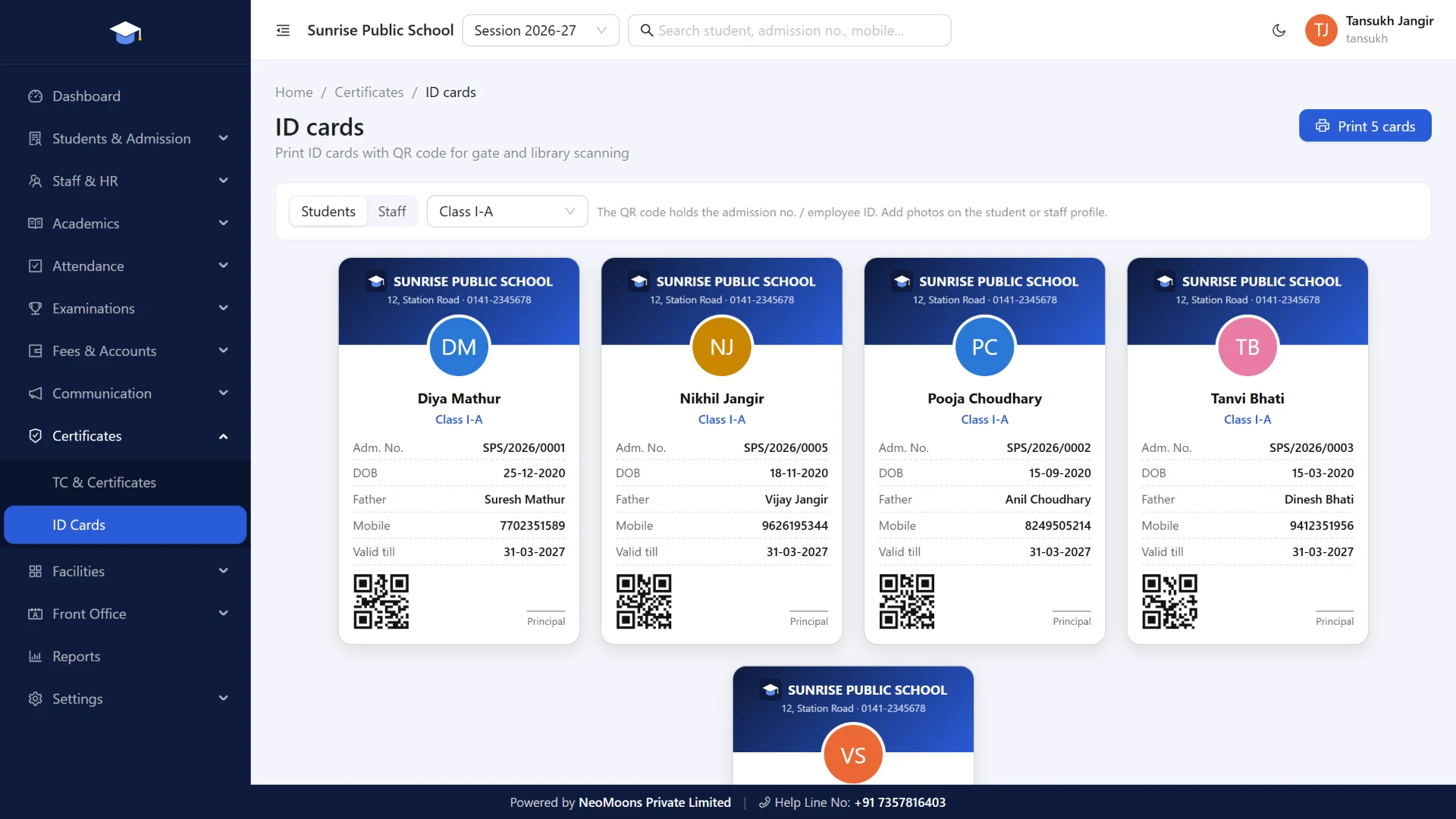The height and width of the screenshot is (819, 1456).
Task: Click Diya Mathur's QR code
Action: coord(381,601)
